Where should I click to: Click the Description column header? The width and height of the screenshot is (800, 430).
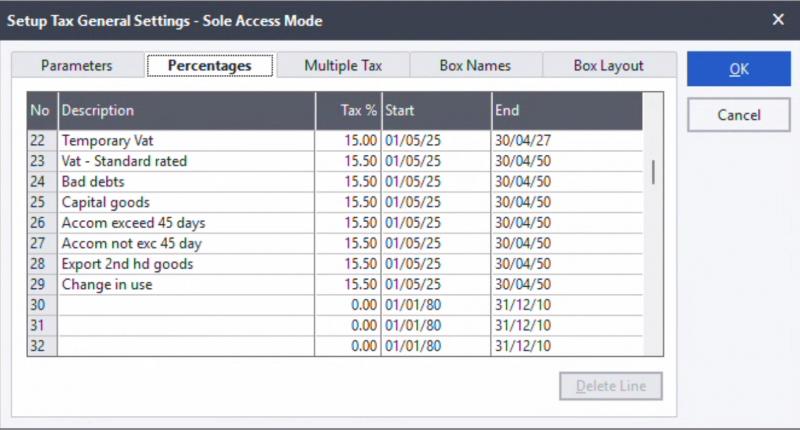tap(185, 111)
